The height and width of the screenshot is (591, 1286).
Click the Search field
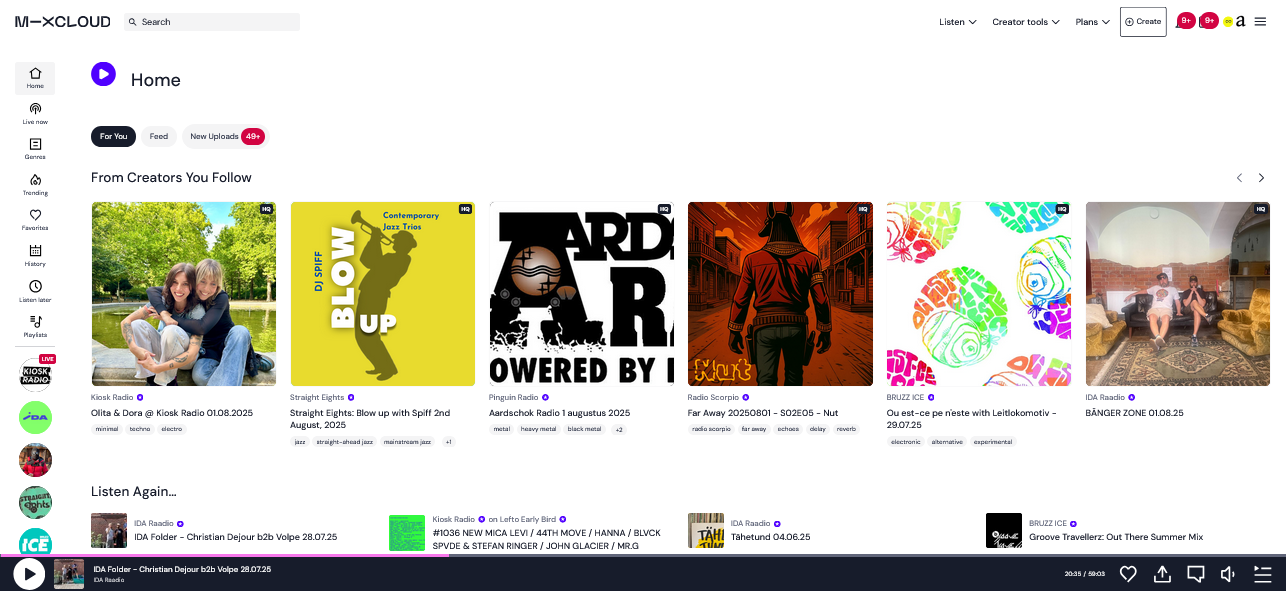click(x=212, y=22)
